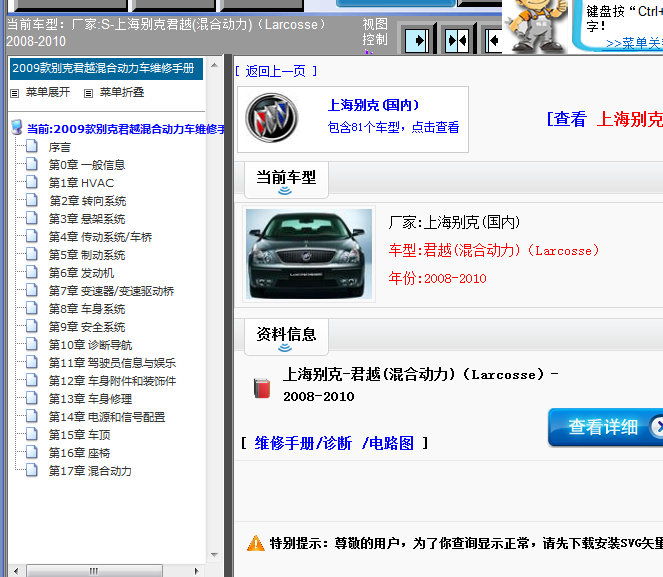Click the page icon next to 第13章 车身修理
Screen dimensions: 663x577
31,398
